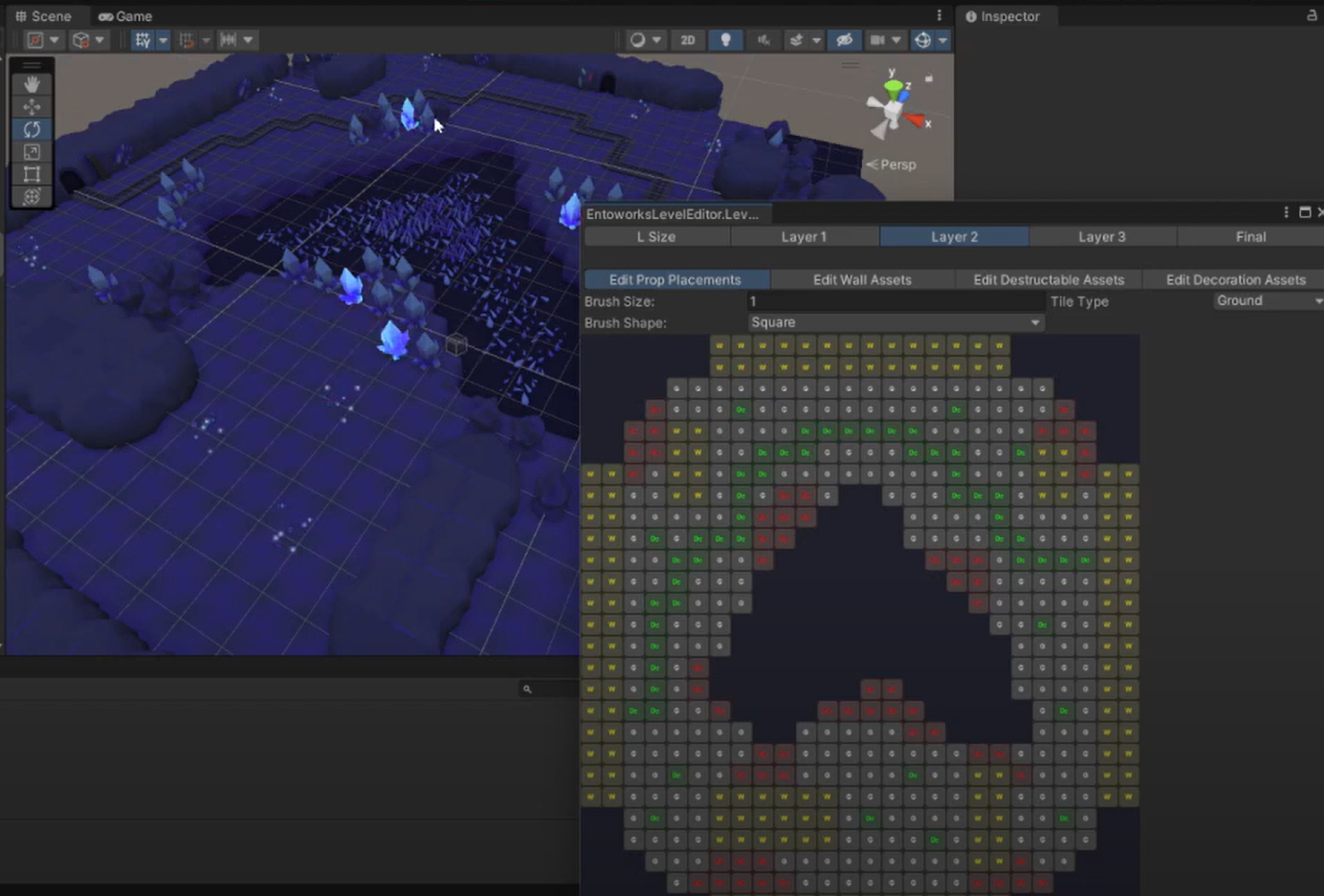Open the Layer 1 tab
This screenshot has height=896, width=1324.
(804, 236)
